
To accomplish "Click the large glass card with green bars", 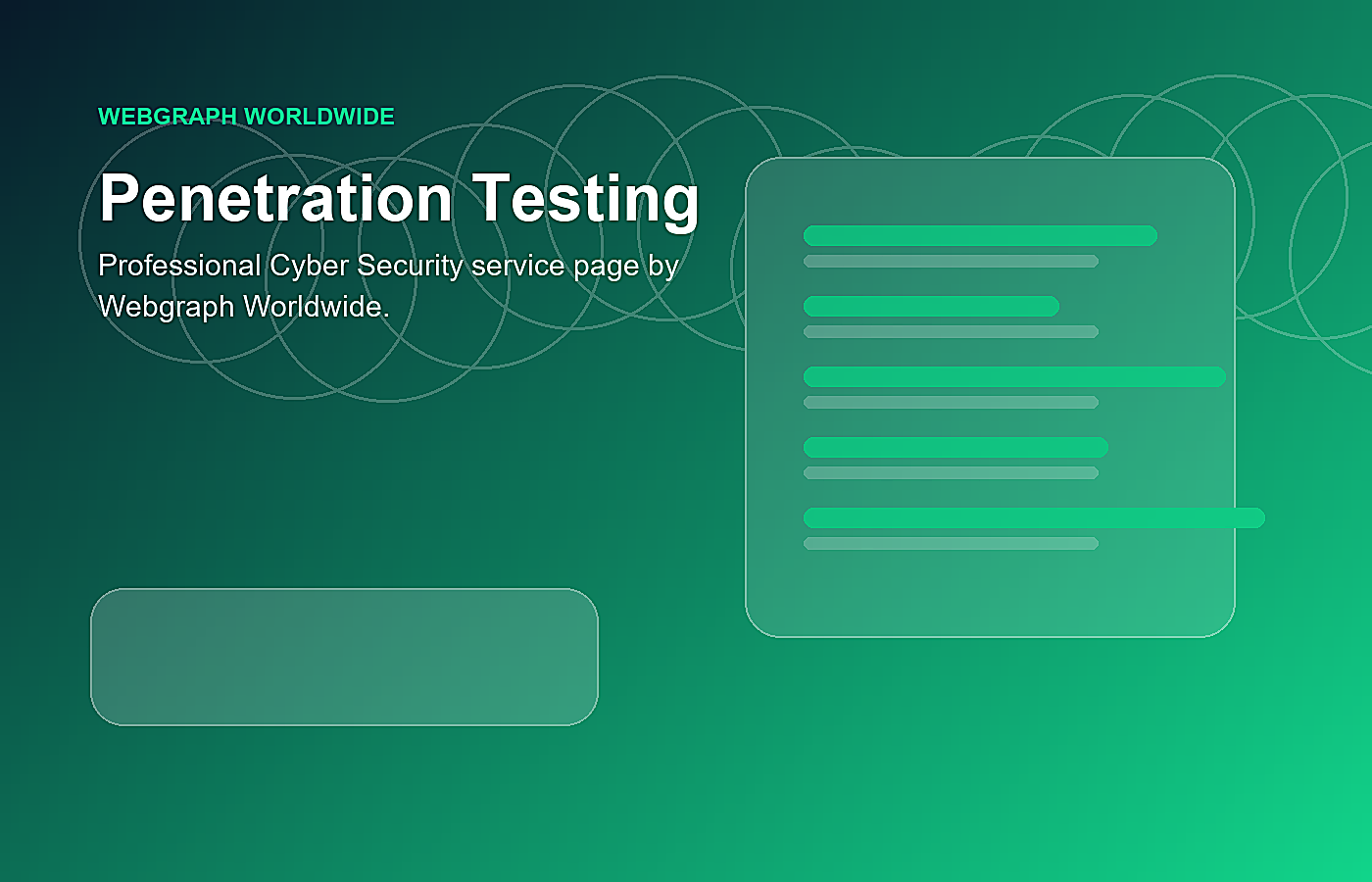I will 990,397.
